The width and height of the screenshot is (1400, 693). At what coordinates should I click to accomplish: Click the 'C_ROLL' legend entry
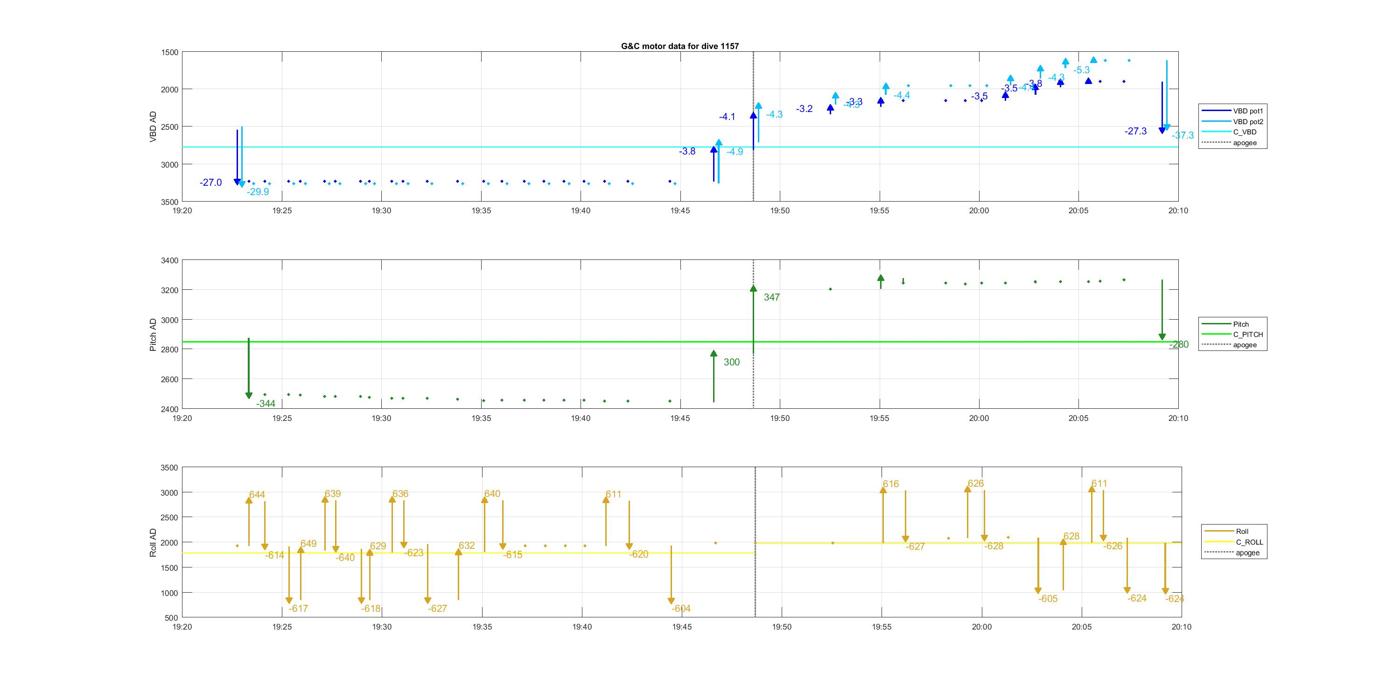[x=1249, y=542]
